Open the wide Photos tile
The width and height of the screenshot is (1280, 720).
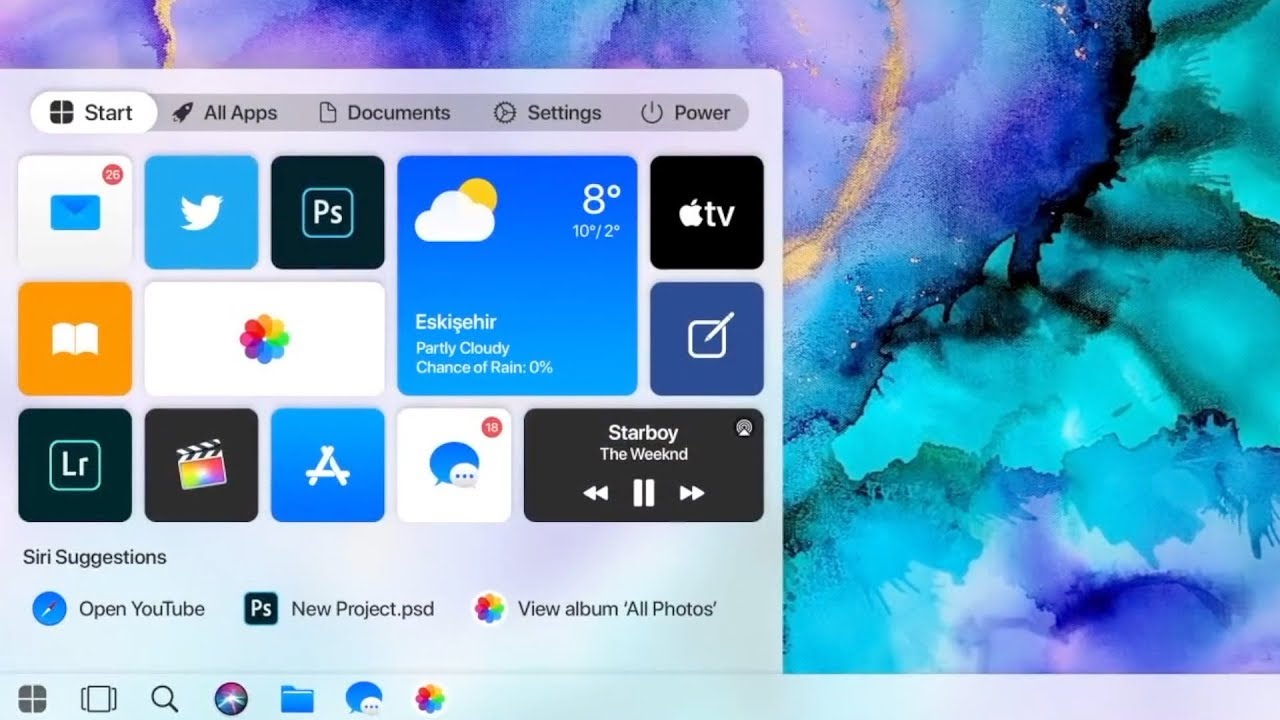[265, 339]
